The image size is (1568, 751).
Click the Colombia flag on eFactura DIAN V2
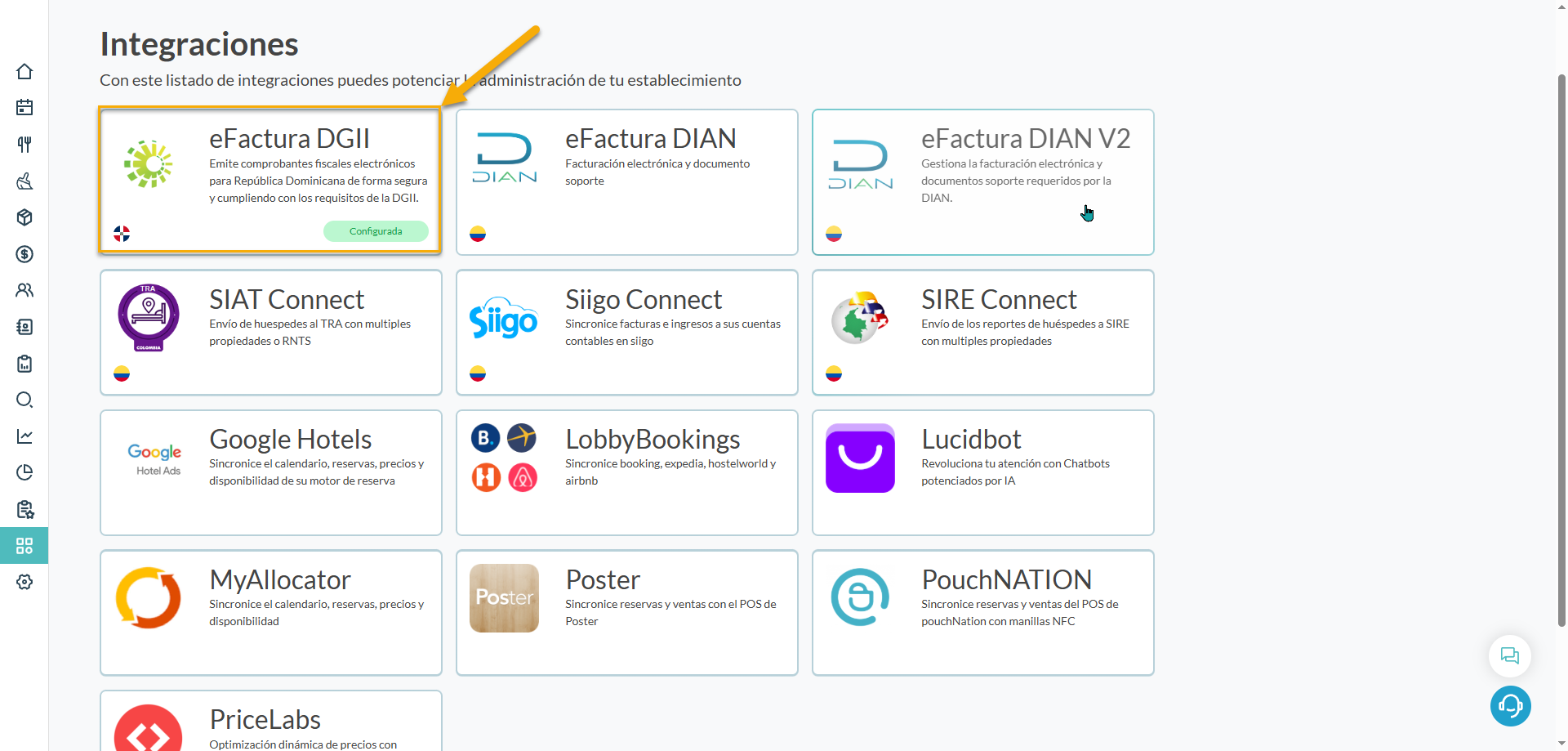click(x=834, y=234)
